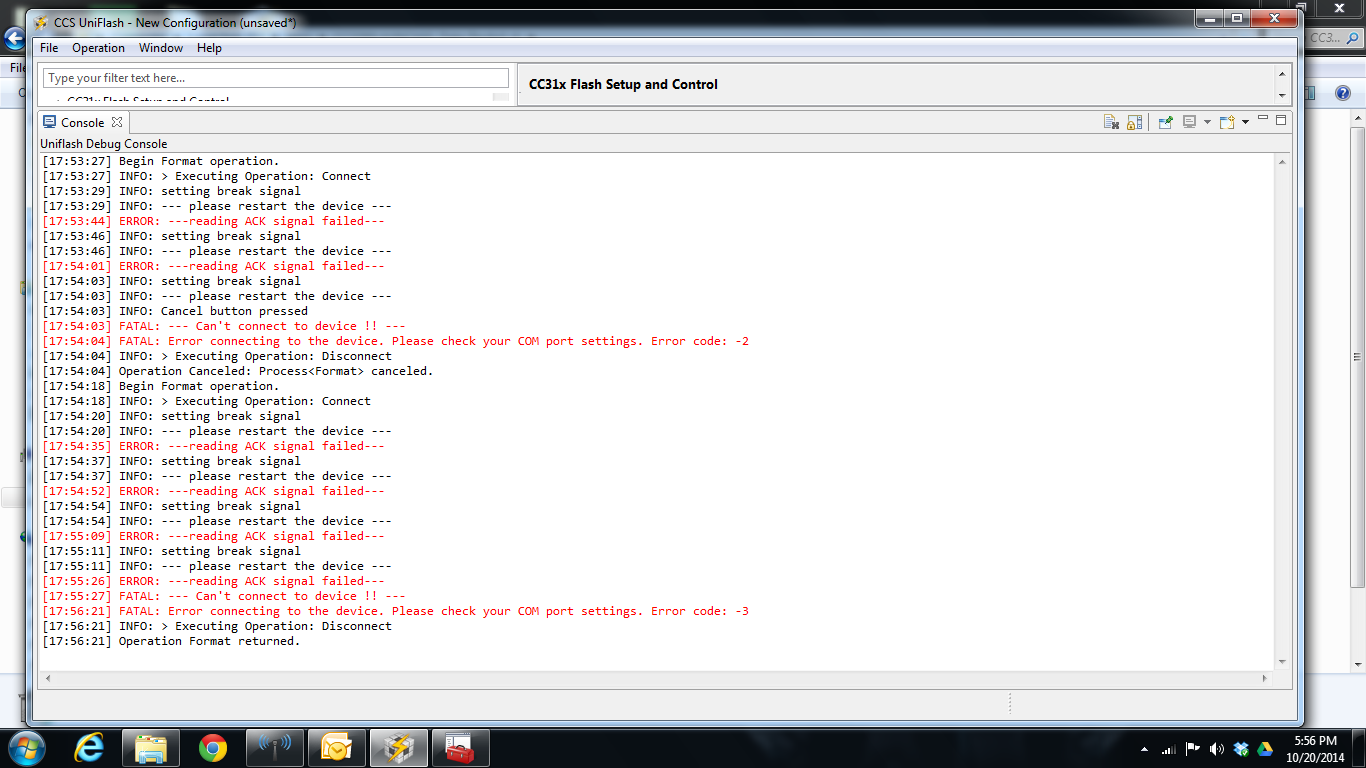The width and height of the screenshot is (1366, 768).
Task: Click the 'Uniflash Debug Console' label
Action: tap(104, 144)
